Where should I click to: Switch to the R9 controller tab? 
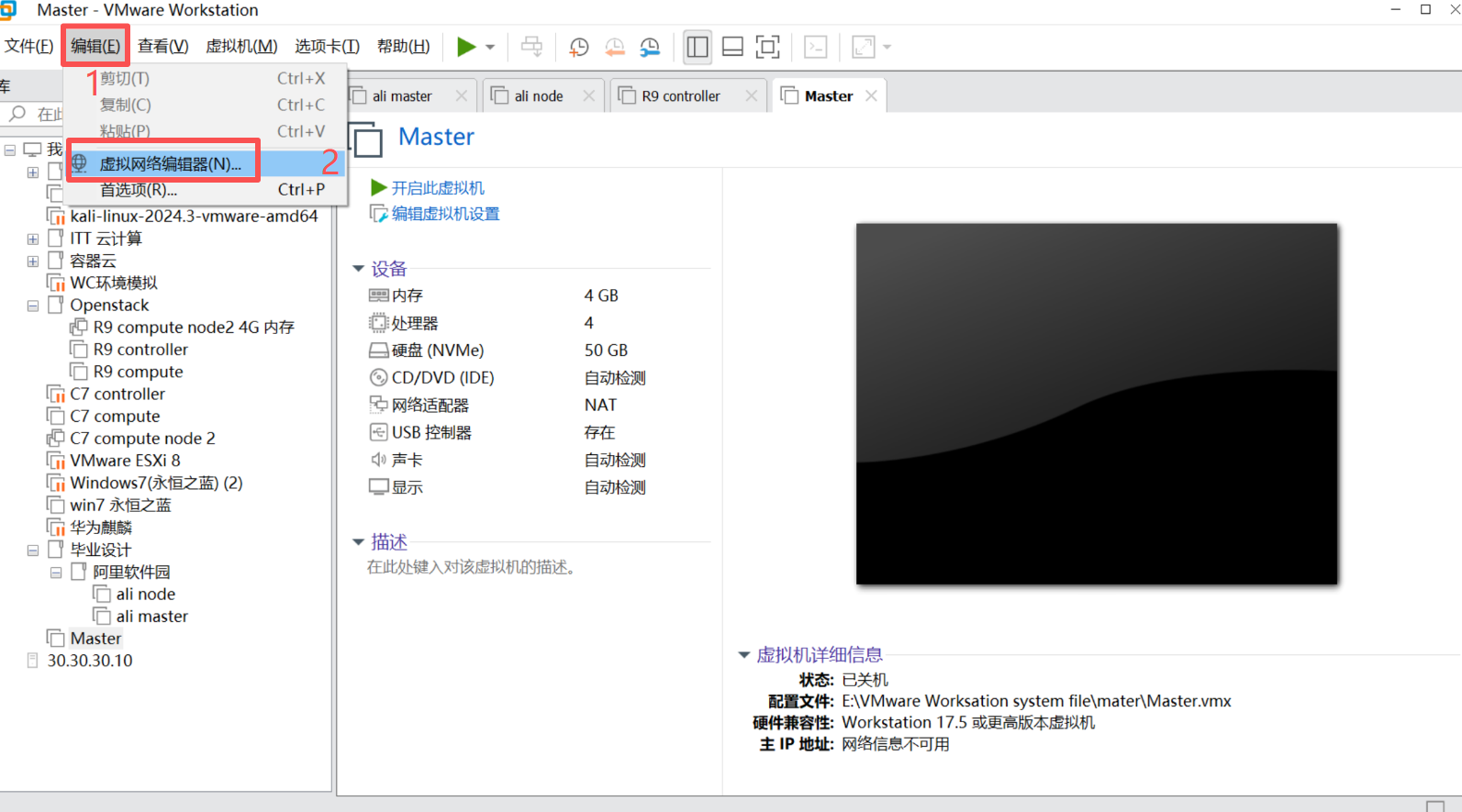point(681,95)
